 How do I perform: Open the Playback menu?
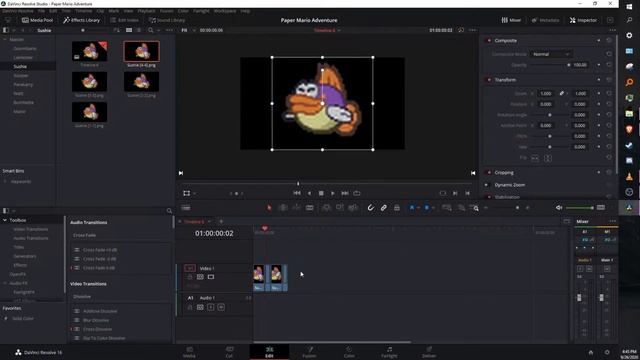[x=146, y=11]
